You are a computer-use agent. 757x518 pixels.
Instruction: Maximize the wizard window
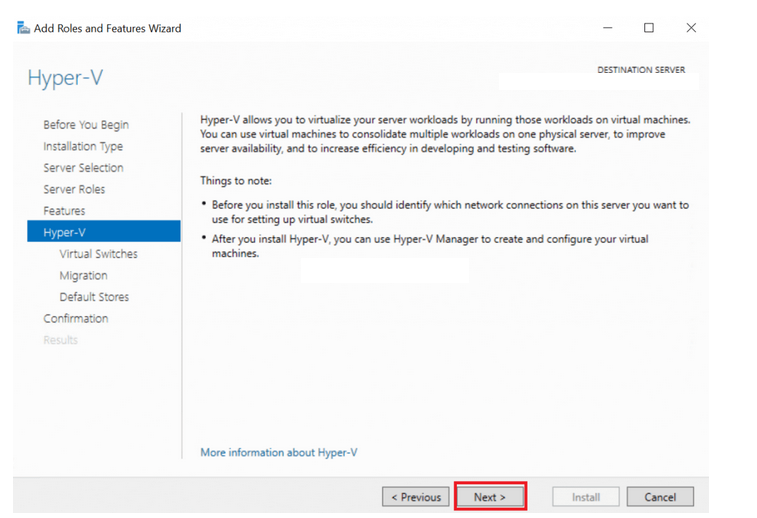[649, 28]
